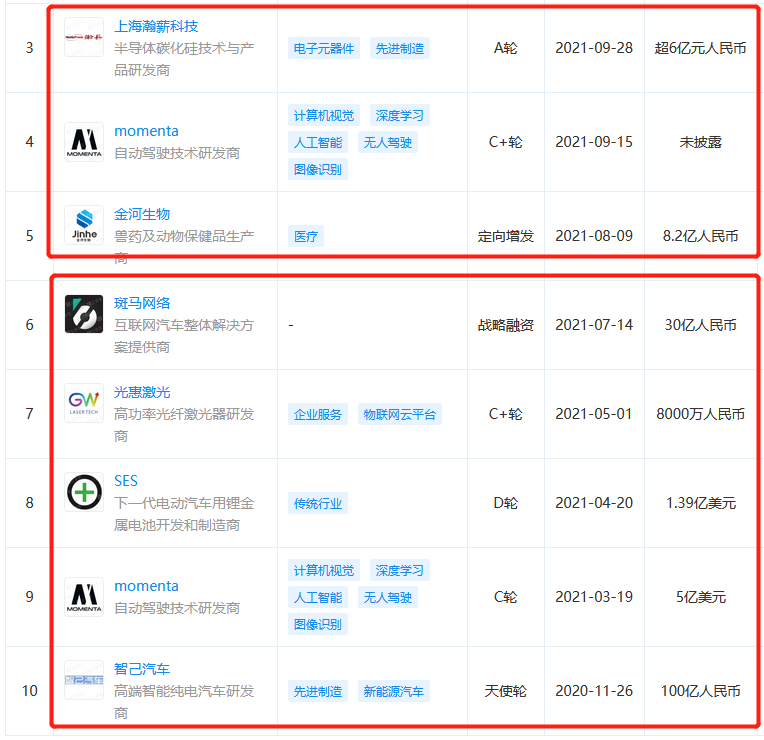This screenshot has width=764, height=740.
Task: Select the 新能源汽车 tag
Action: coord(394,691)
